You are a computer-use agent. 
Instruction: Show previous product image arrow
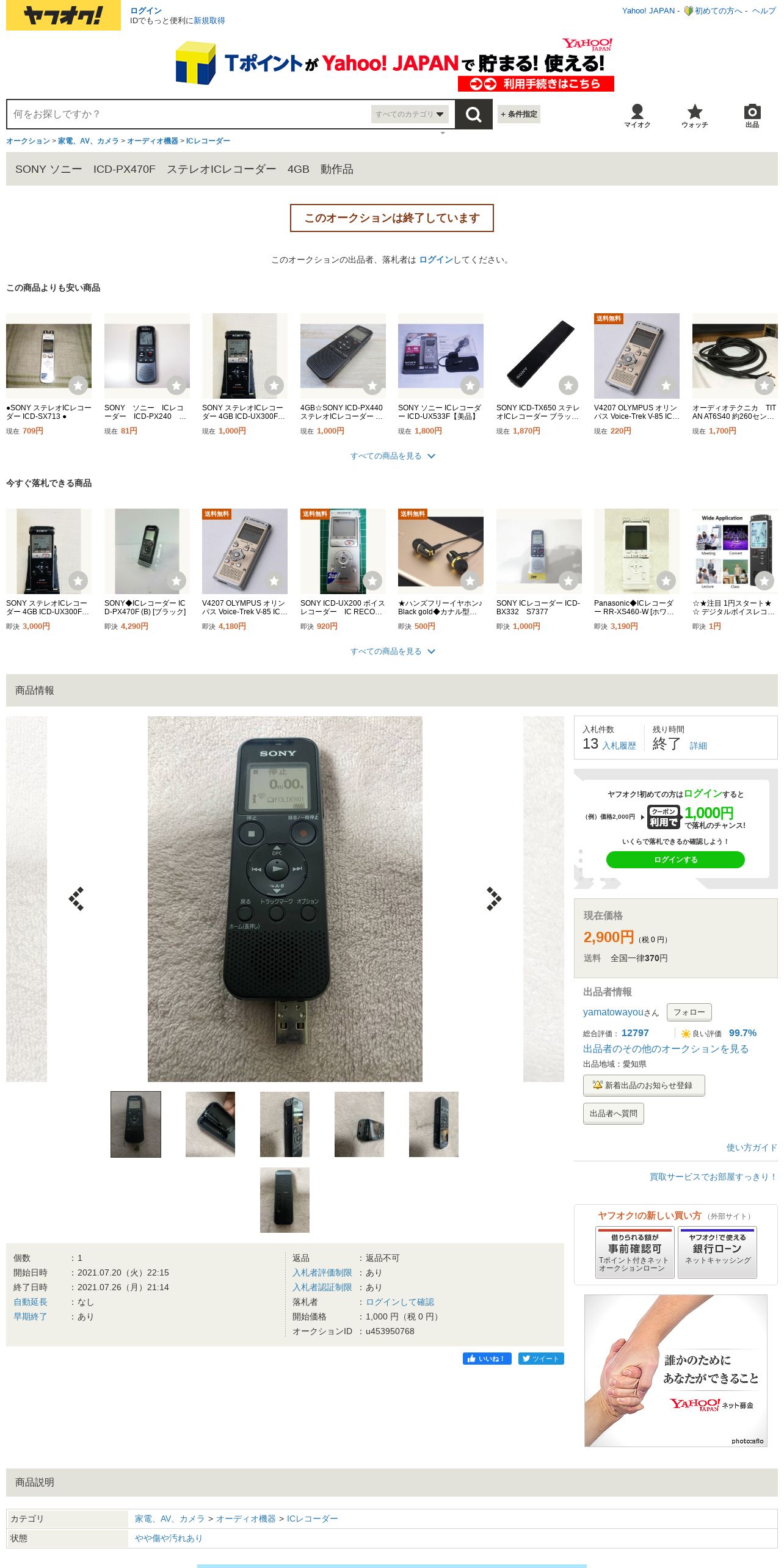(76, 899)
